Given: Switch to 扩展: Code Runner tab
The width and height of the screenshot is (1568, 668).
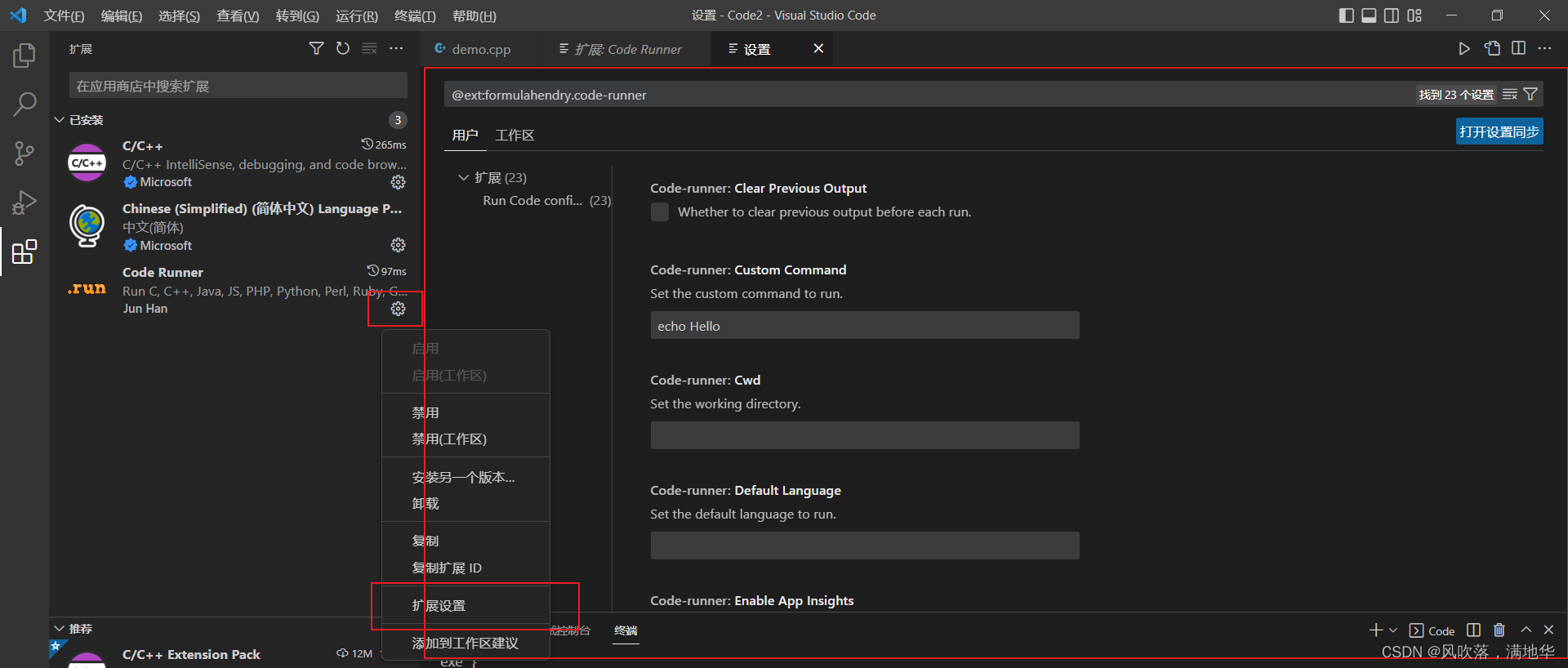Looking at the screenshot, I should (x=628, y=49).
